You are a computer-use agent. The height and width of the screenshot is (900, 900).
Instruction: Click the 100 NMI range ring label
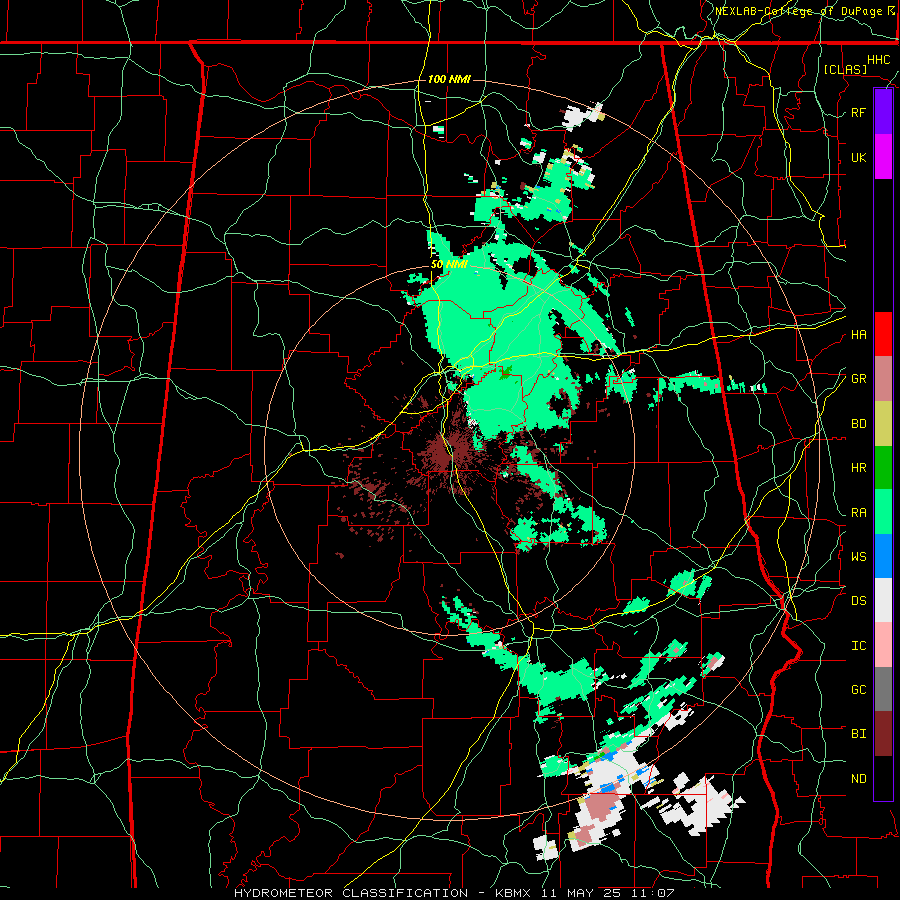tap(449, 79)
